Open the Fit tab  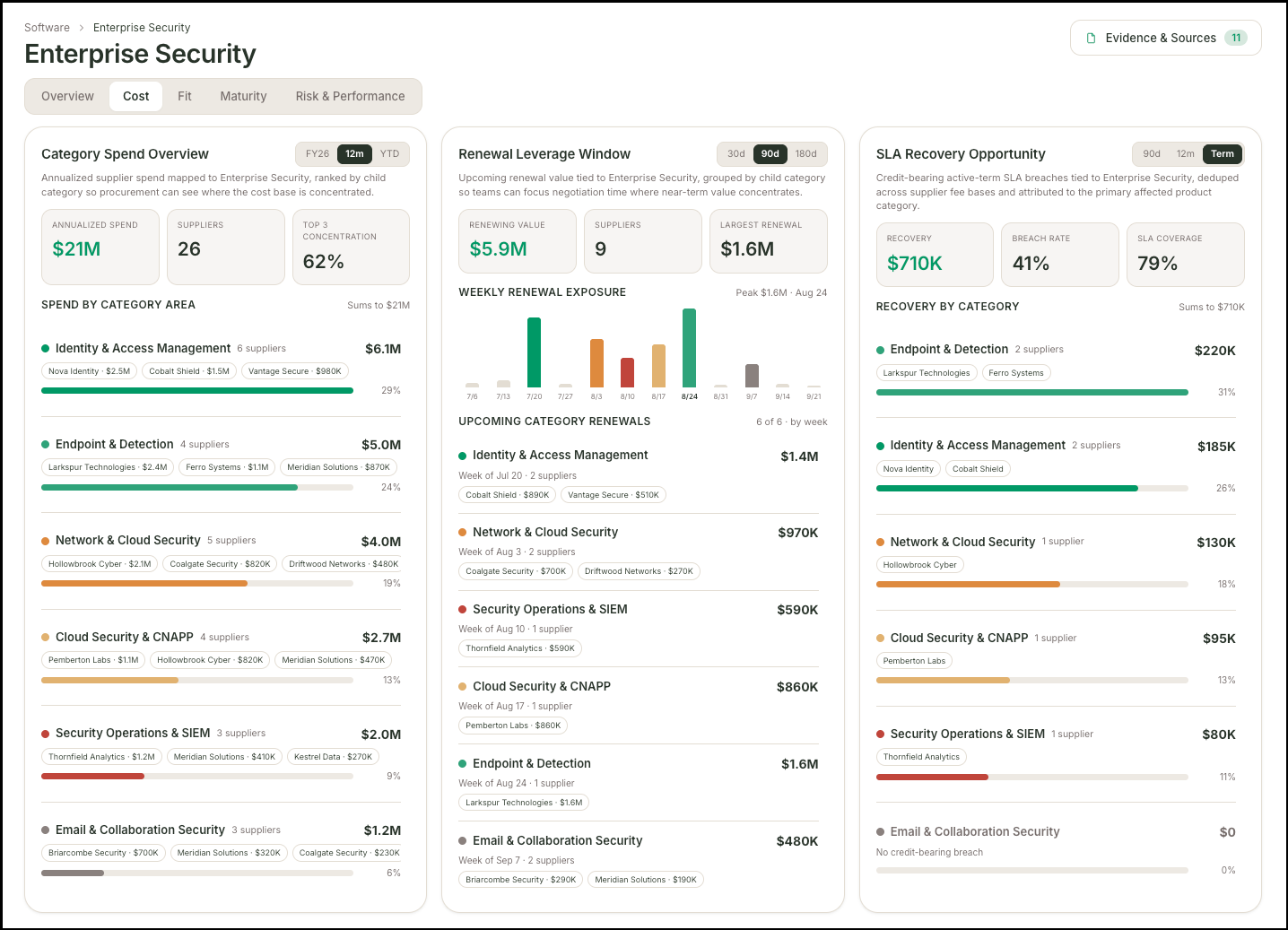(185, 96)
